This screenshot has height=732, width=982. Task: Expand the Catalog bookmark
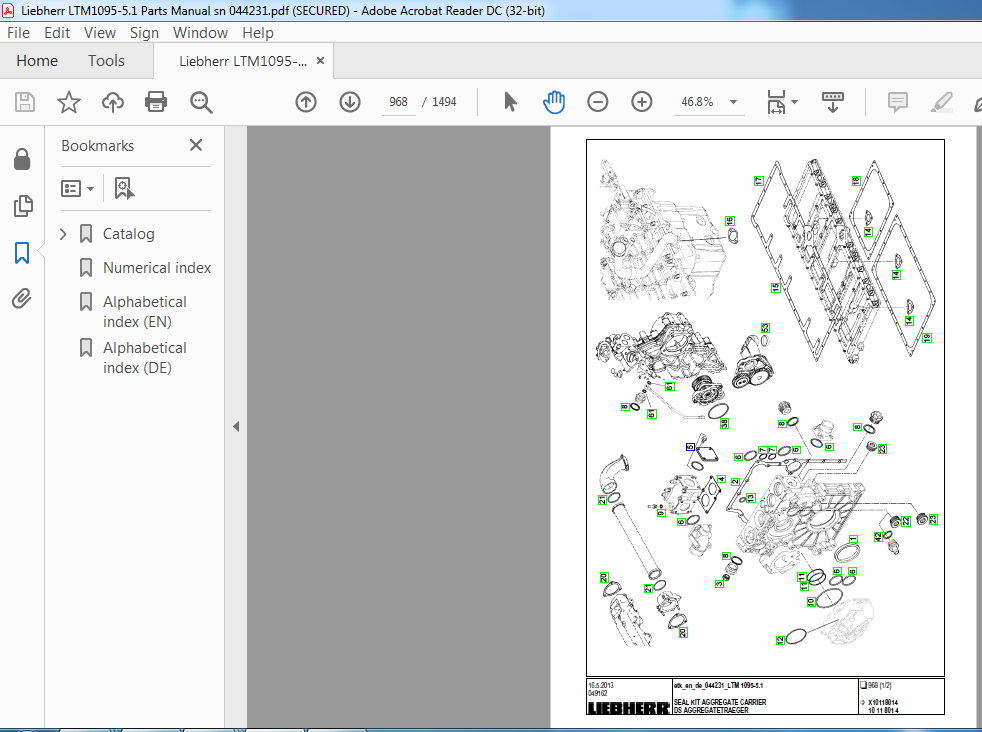(x=63, y=234)
